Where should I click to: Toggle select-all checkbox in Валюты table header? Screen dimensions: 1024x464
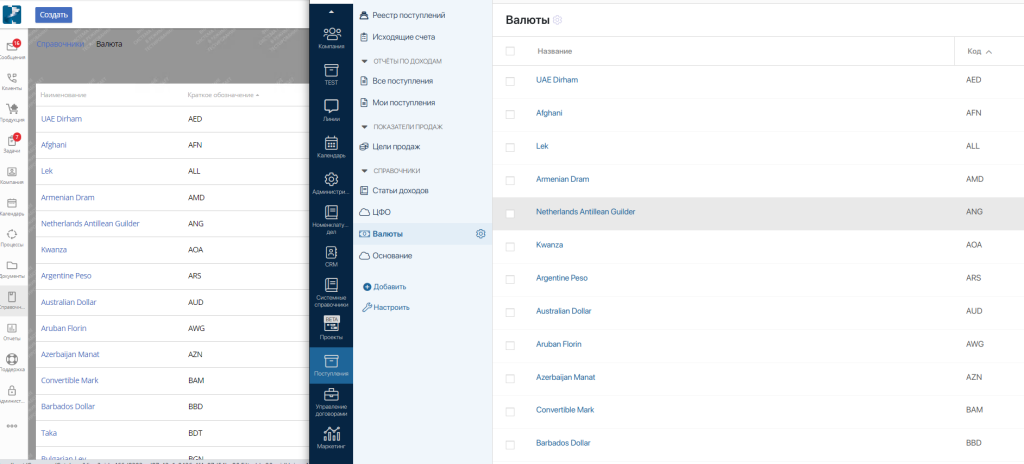click(x=510, y=51)
